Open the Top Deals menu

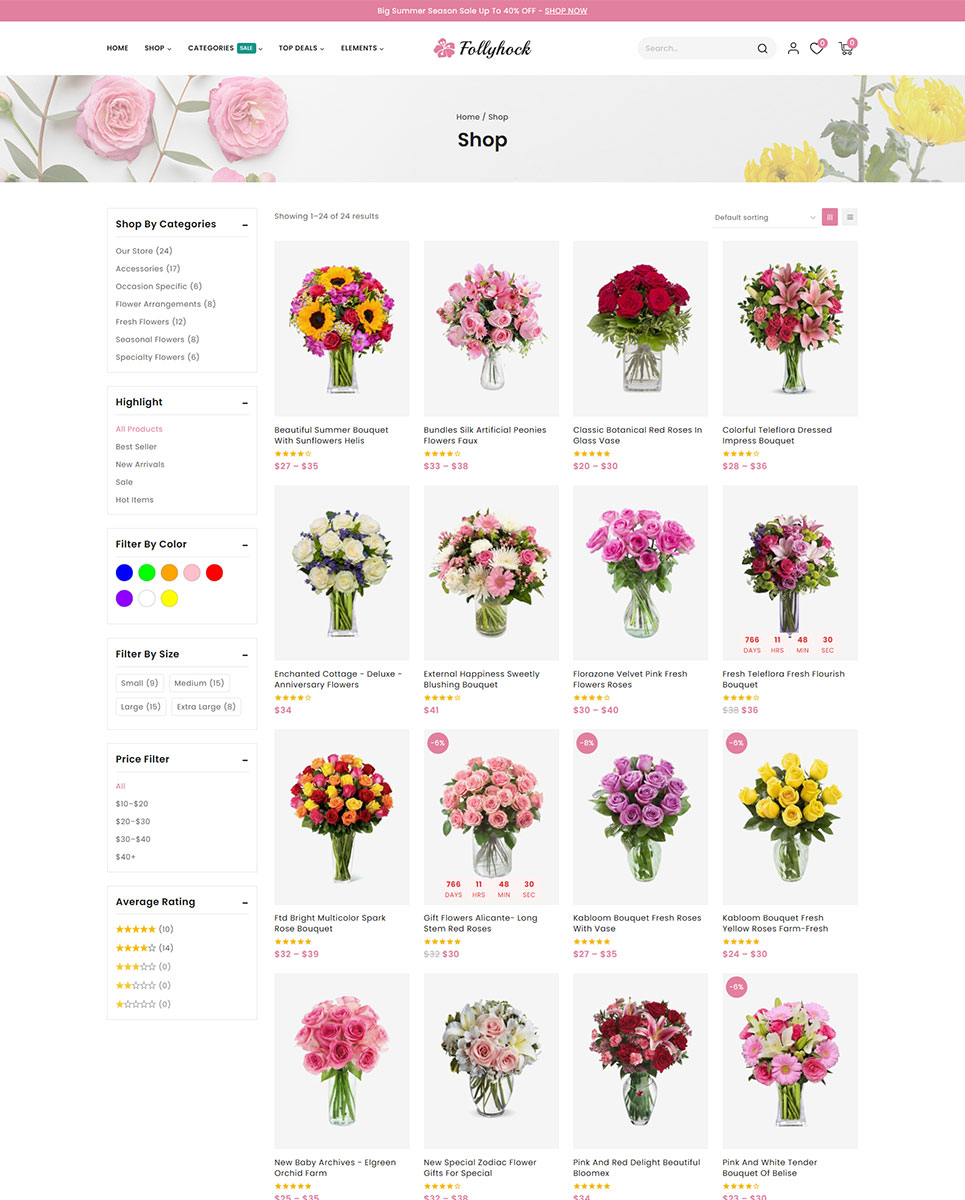pyautogui.click(x=301, y=48)
